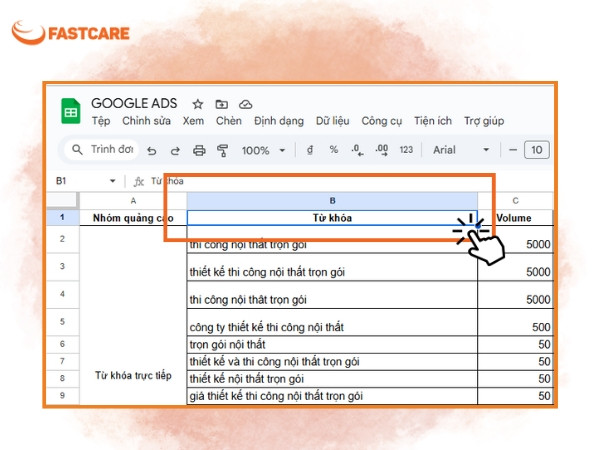Open the B1 name box dropdown arrow

coord(112,181)
